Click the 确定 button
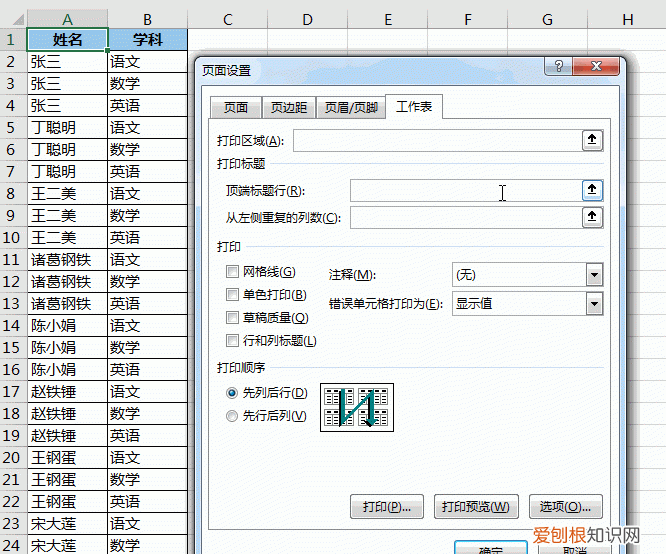This screenshot has width=666, height=554. click(491, 548)
